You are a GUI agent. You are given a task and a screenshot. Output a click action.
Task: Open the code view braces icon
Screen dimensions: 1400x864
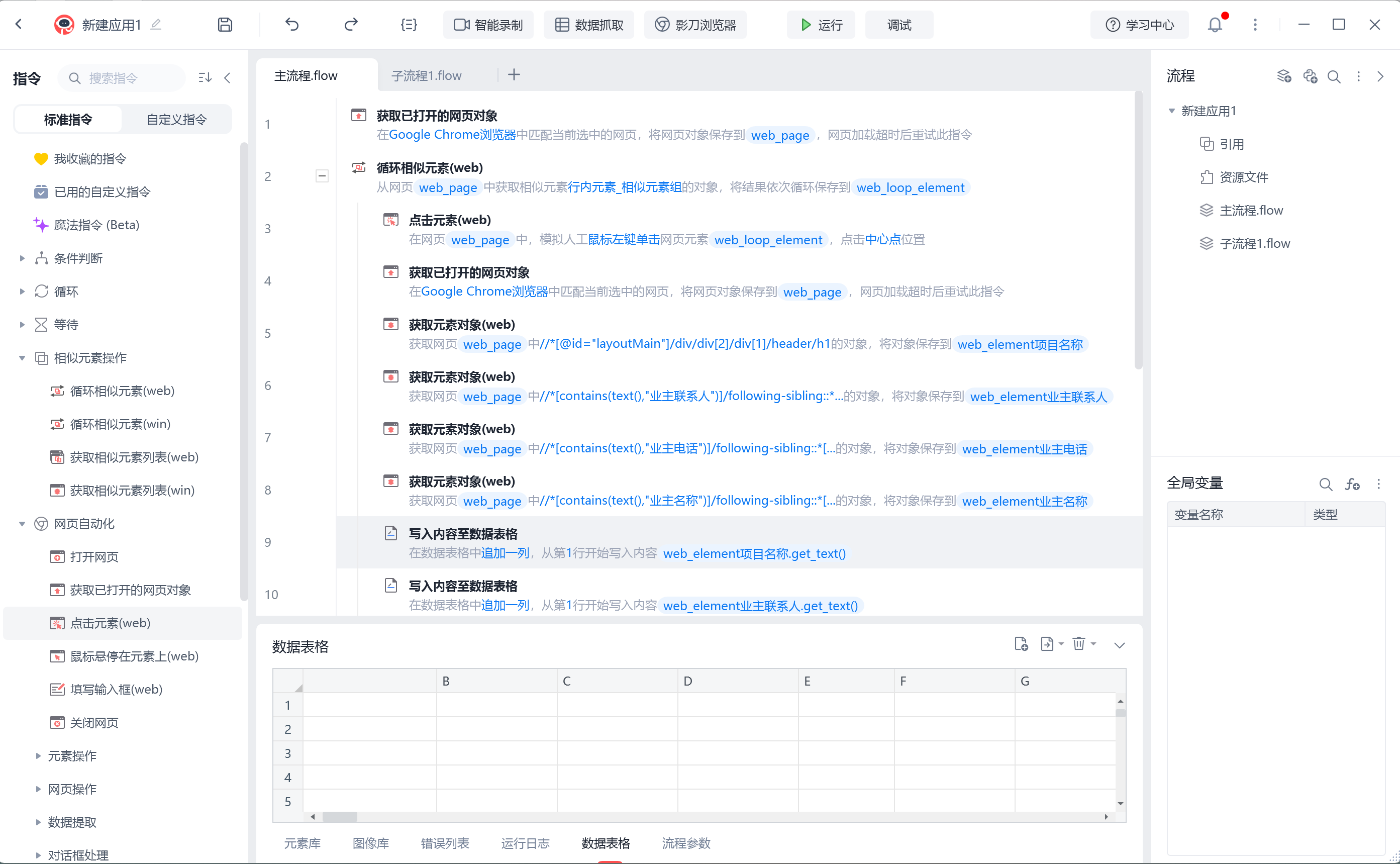pyautogui.click(x=409, y=25)
